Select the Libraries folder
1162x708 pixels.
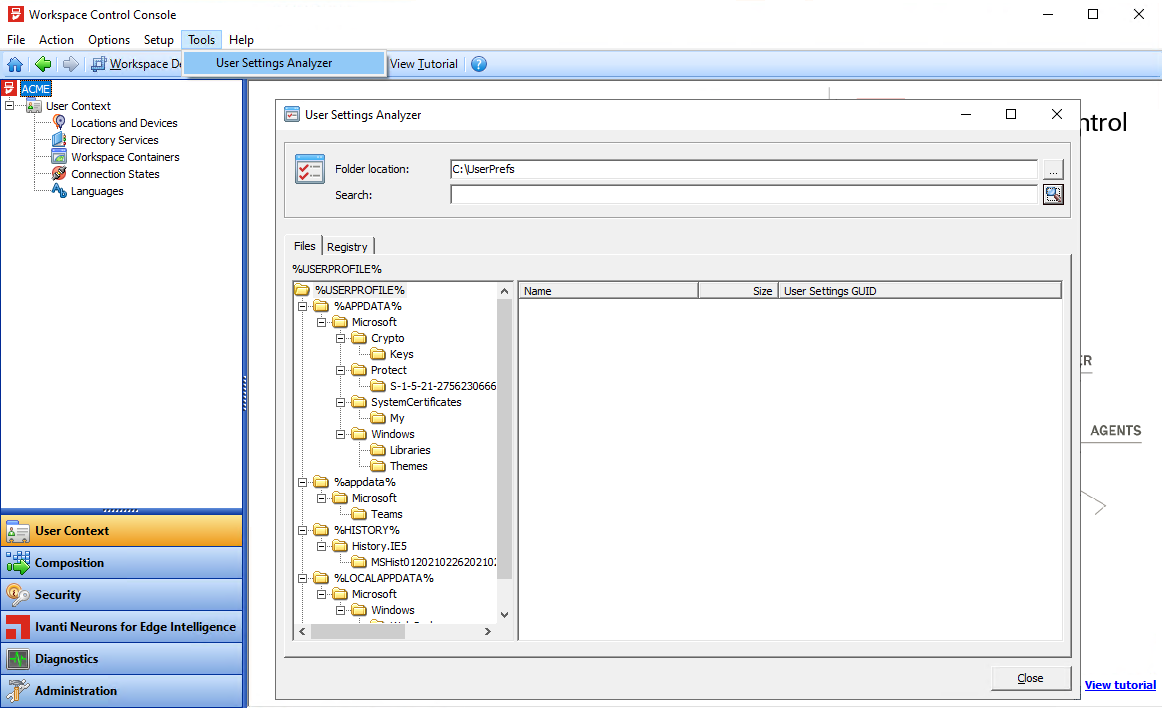(x=410, y=450)
